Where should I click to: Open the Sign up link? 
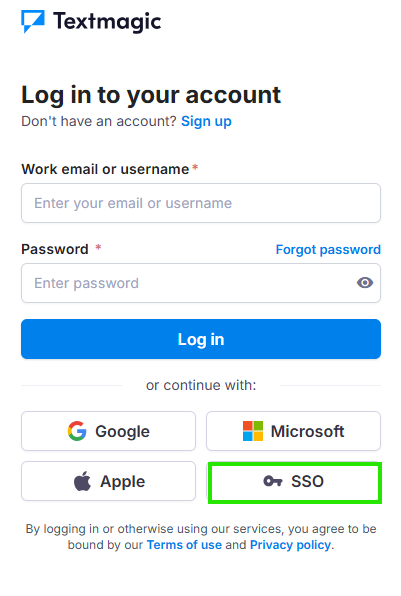[x=206, y=122]
